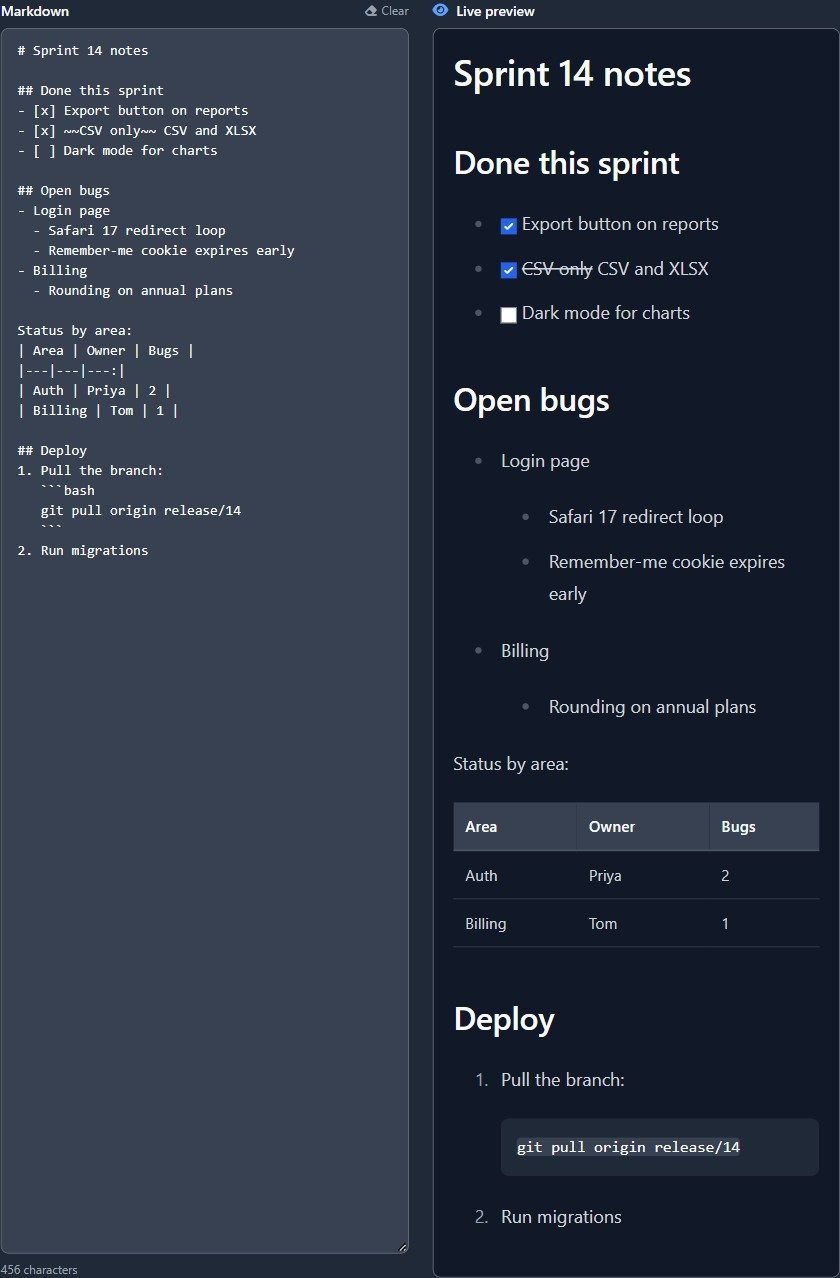Click the Sprint 14 notes preview heading
The height and width of the screenshot is (1278, 840).
click(572, 74)
